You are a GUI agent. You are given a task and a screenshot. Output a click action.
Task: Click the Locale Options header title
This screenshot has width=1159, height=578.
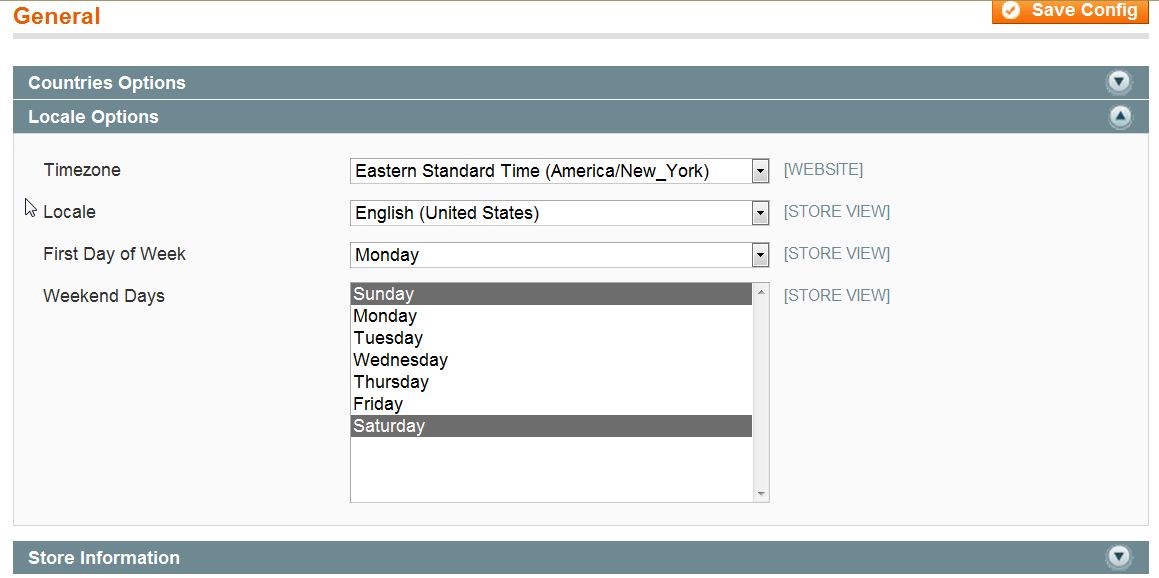(93, 117)
